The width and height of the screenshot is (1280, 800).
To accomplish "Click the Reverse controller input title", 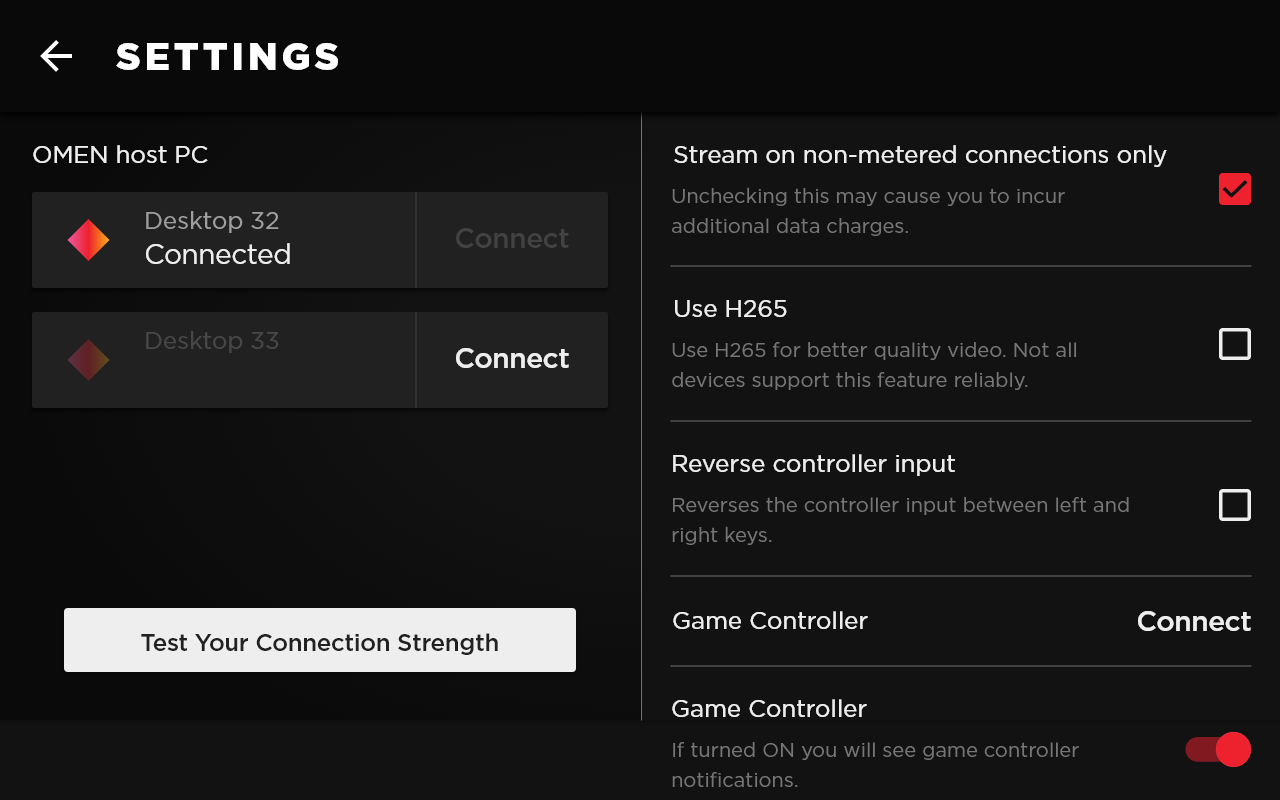I will click(813, 464).
